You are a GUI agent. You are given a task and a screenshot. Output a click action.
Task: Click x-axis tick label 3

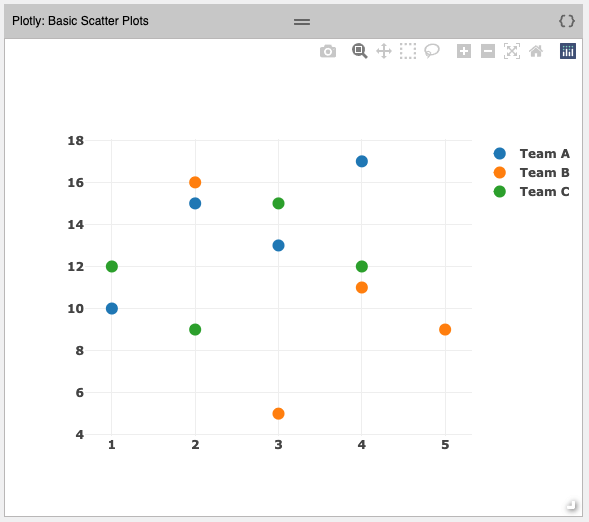point(278,445)
